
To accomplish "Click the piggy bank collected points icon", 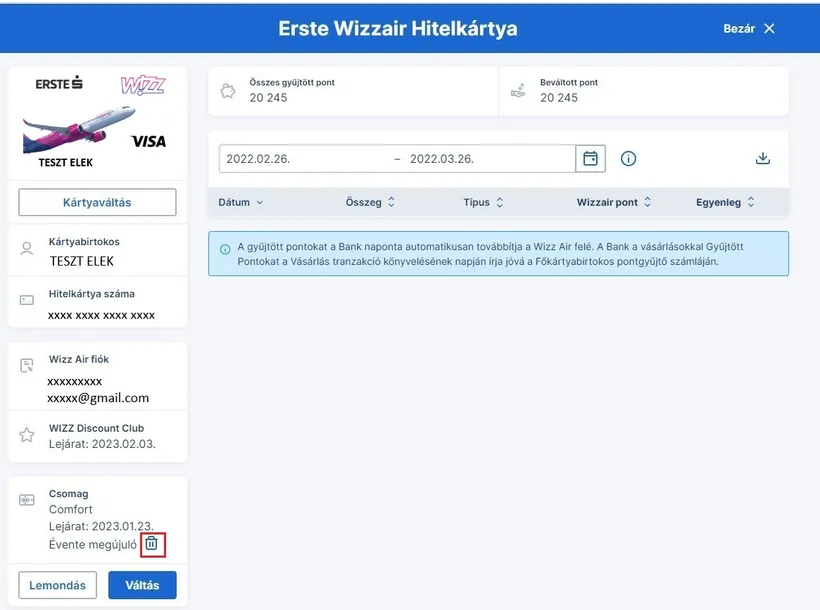I will [229, 90].
